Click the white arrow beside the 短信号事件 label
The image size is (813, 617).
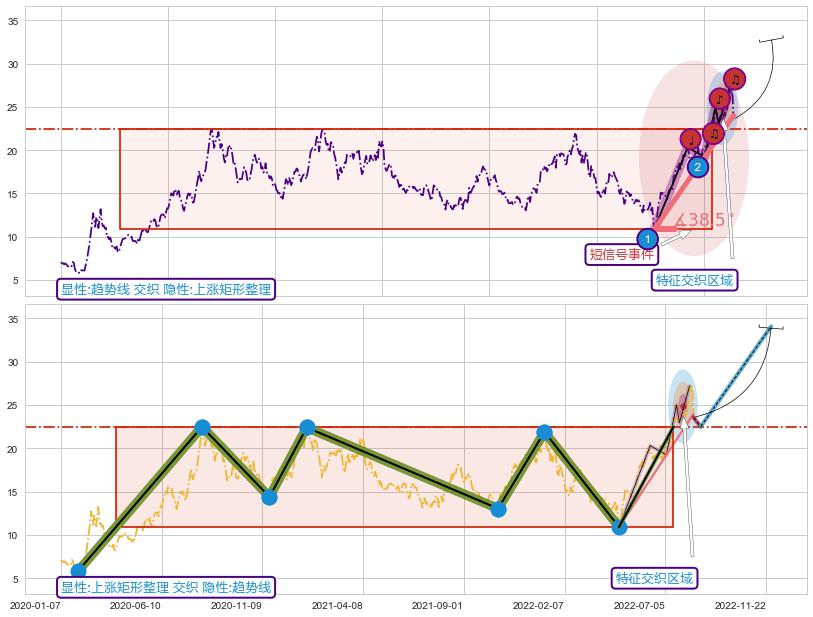(678, 236)
